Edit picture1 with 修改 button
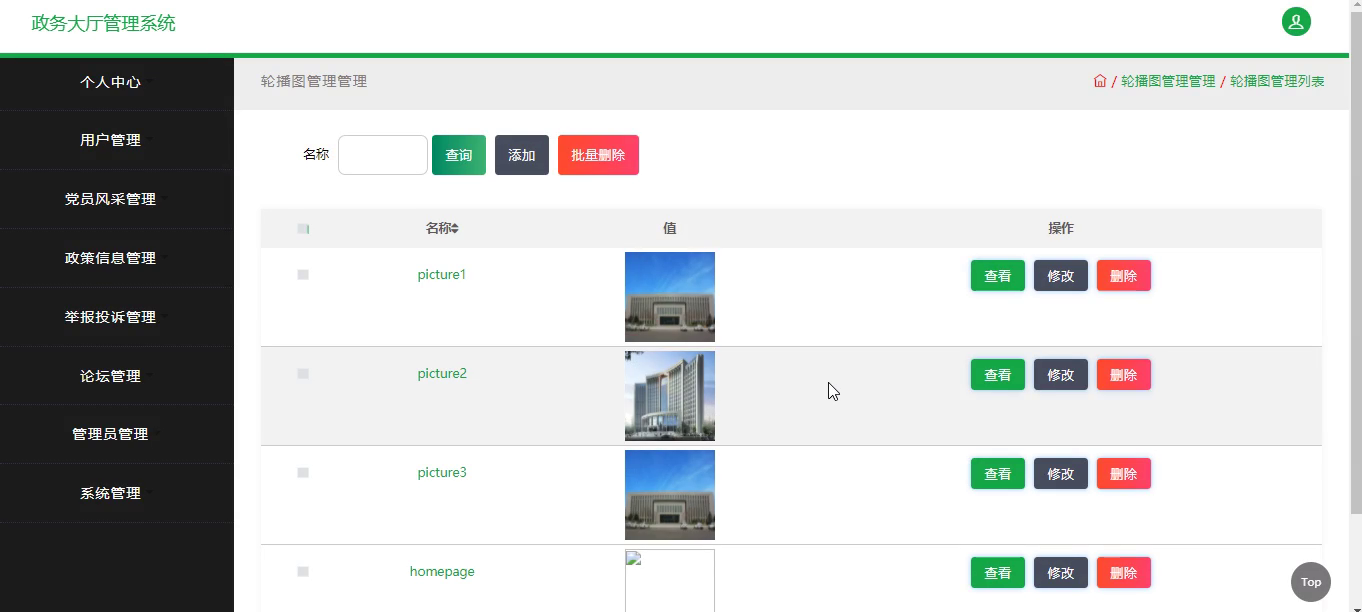 click(1061, 276)
